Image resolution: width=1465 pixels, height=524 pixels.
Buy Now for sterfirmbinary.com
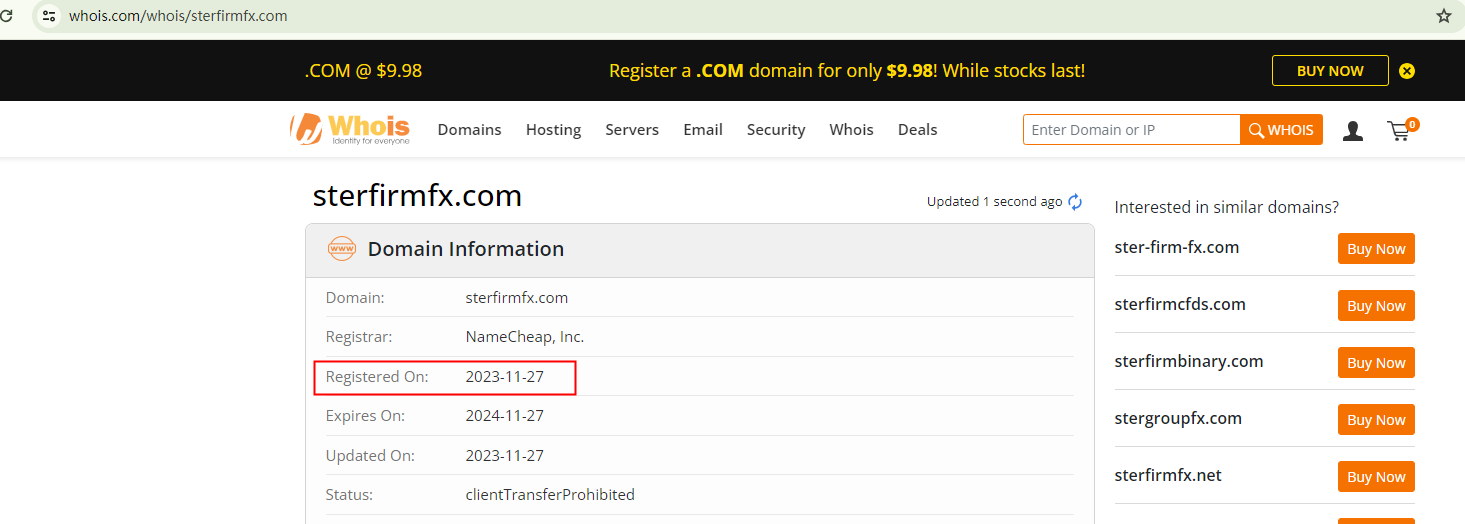pyautogui.click(x=1376, y=363)
